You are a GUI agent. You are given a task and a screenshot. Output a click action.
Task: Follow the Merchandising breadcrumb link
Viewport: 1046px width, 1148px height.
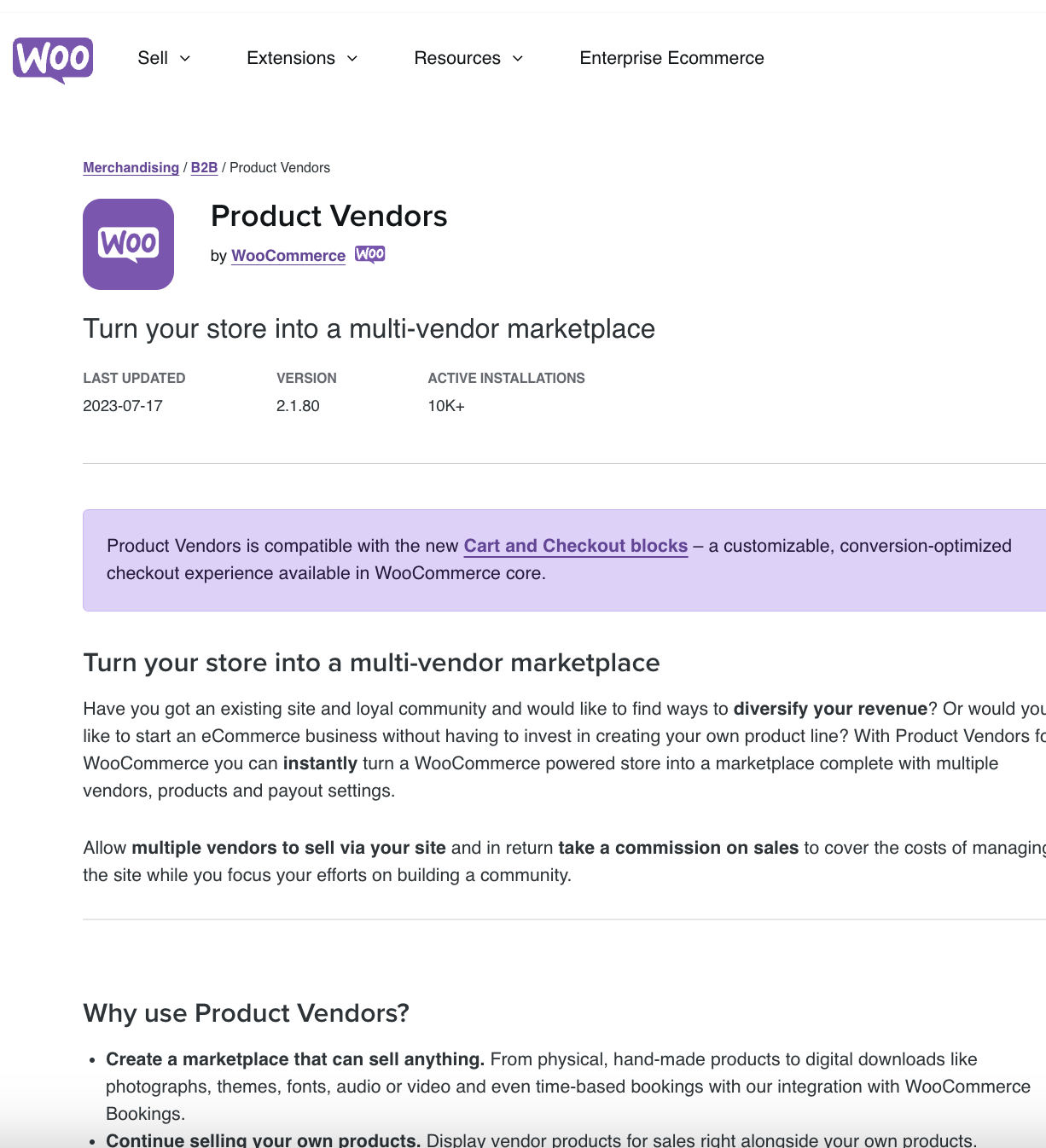click(131, 167)
